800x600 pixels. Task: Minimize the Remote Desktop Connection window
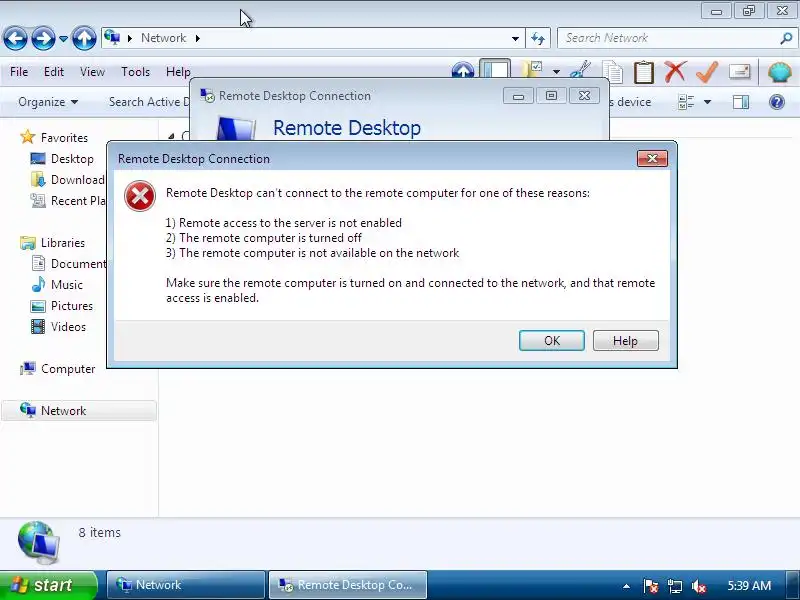[518, 96]
